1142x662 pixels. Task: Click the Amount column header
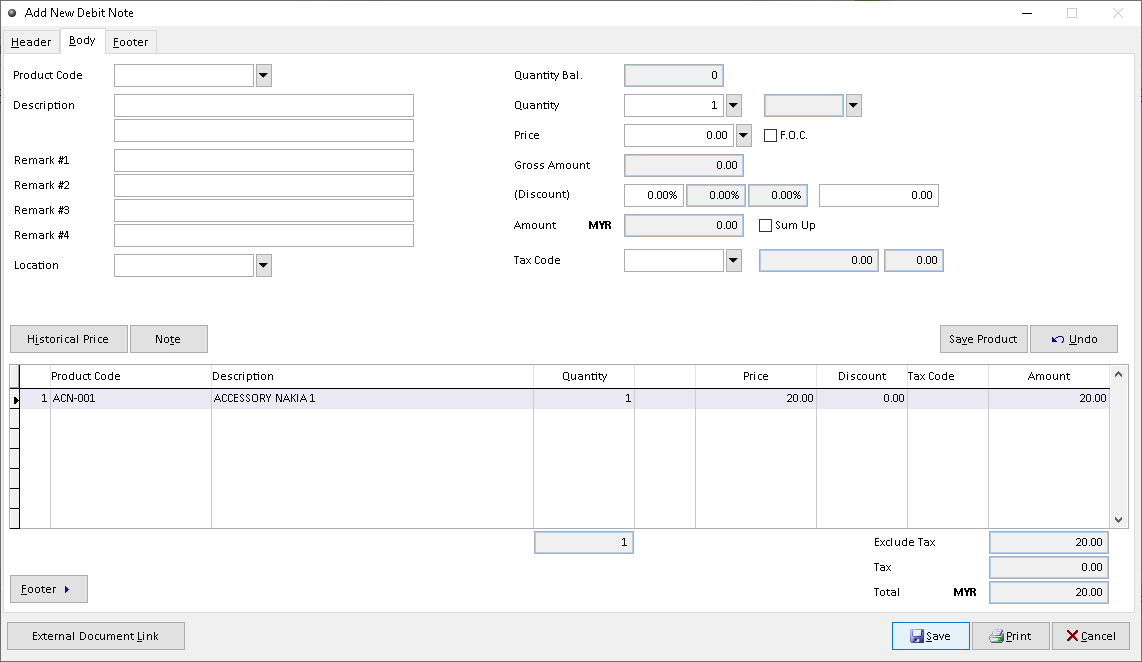click(x=1049, y=377)
